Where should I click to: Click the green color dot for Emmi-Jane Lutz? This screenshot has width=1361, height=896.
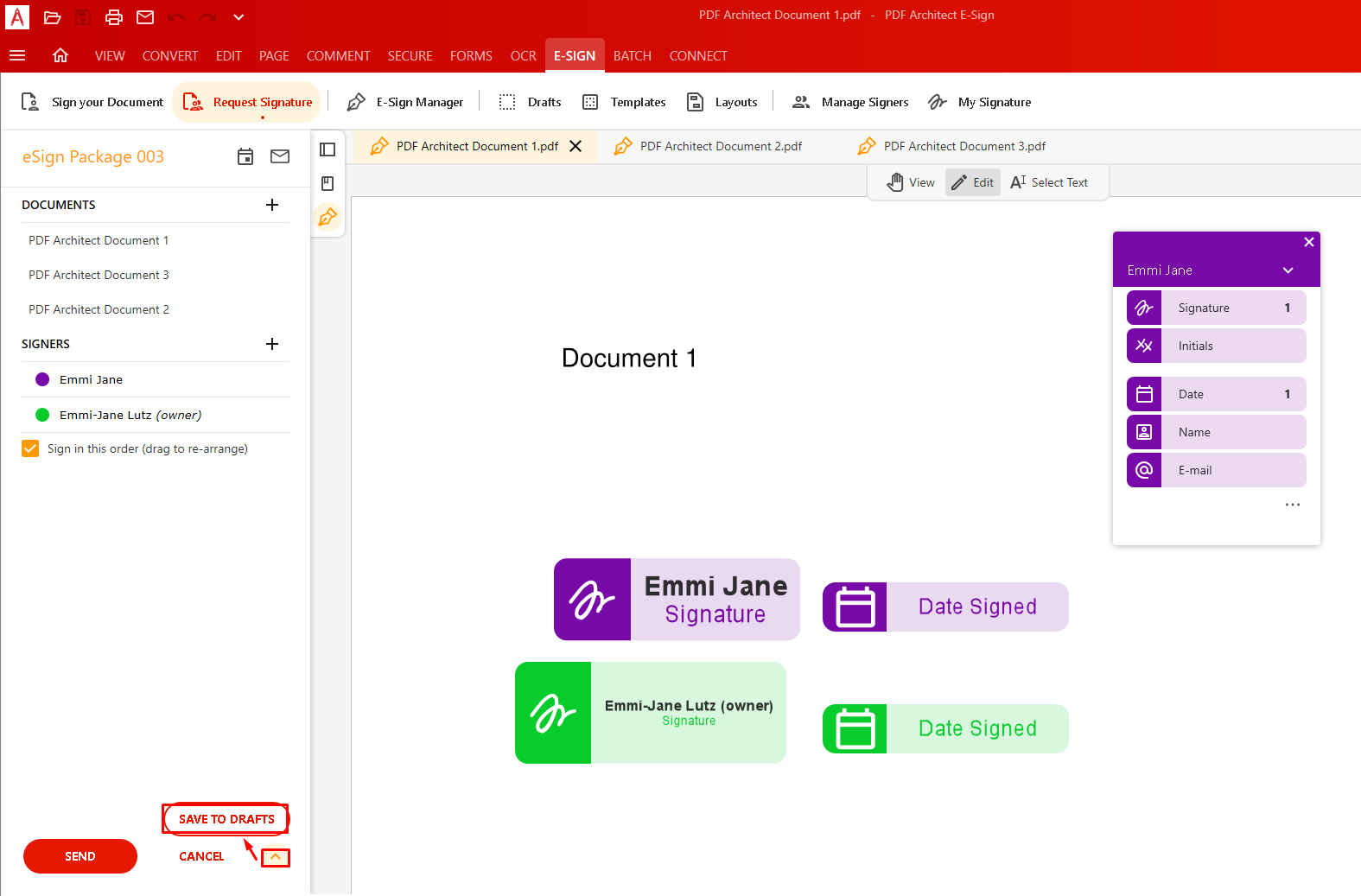pos(42,415)
